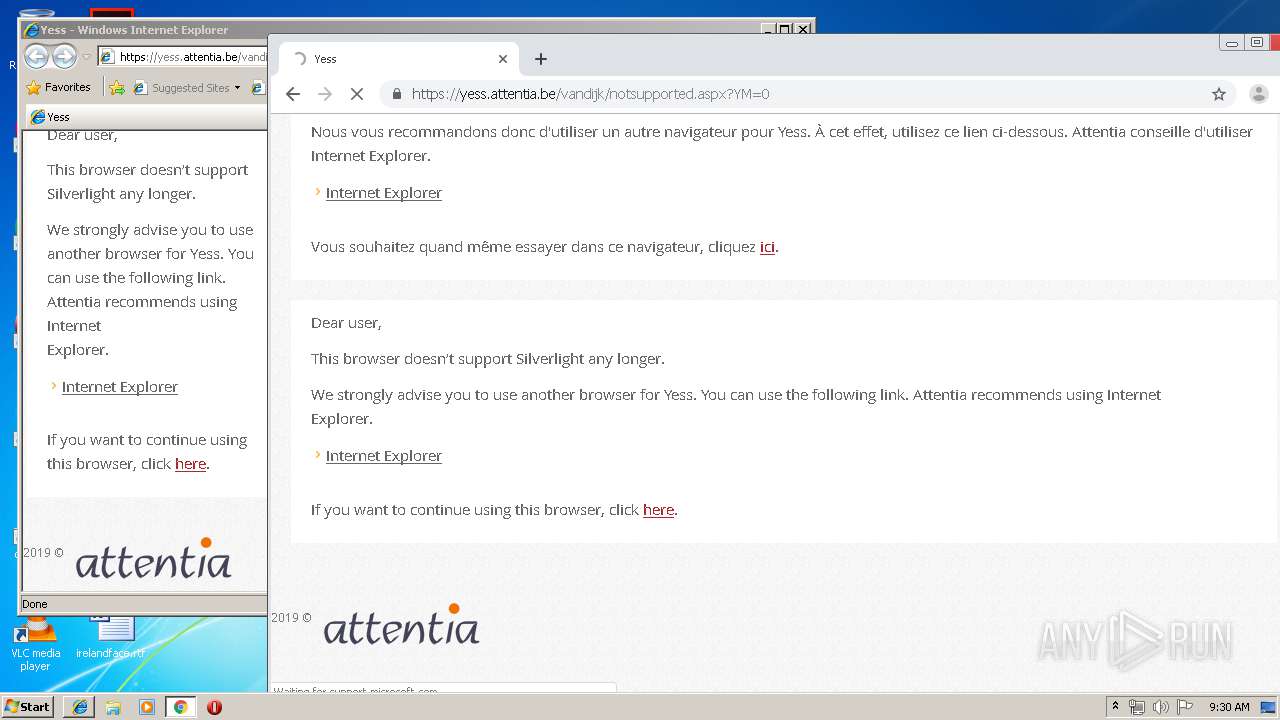Bookmark this page with the Chrome star

click(x=1218, y=94)
